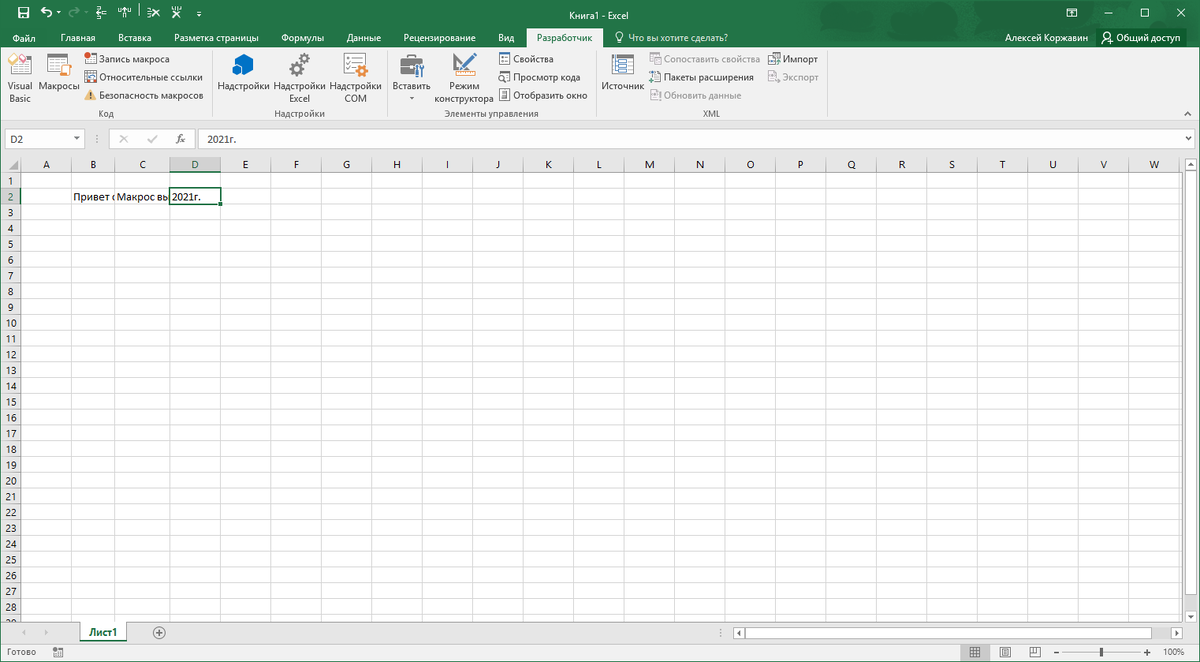Click Отобразить окно
Image resolution: width=1200 pixels, height=662 pixels.
click(x=542, y=95)
